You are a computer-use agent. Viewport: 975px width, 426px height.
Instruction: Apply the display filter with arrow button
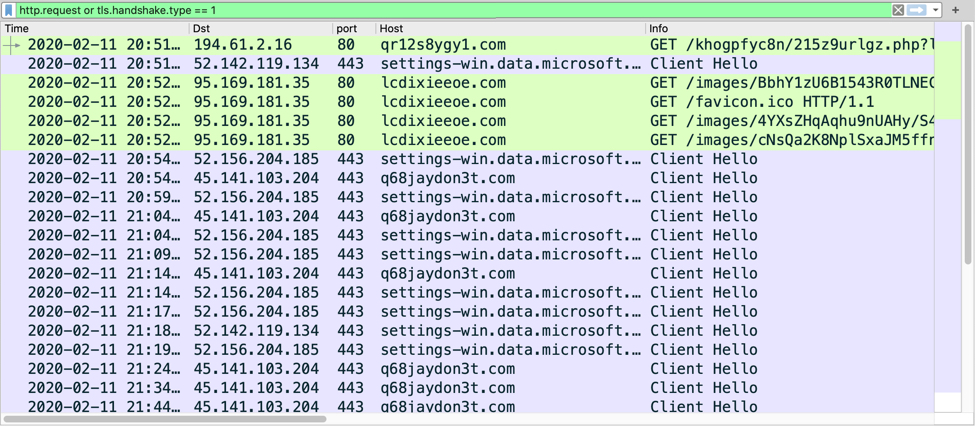coord(917,10)
